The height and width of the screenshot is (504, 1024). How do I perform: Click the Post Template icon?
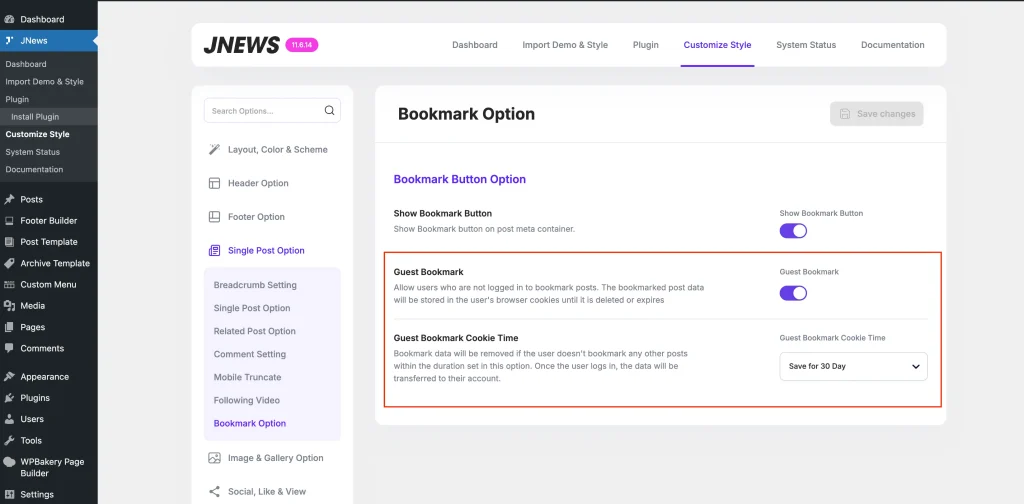coord(9,242)
